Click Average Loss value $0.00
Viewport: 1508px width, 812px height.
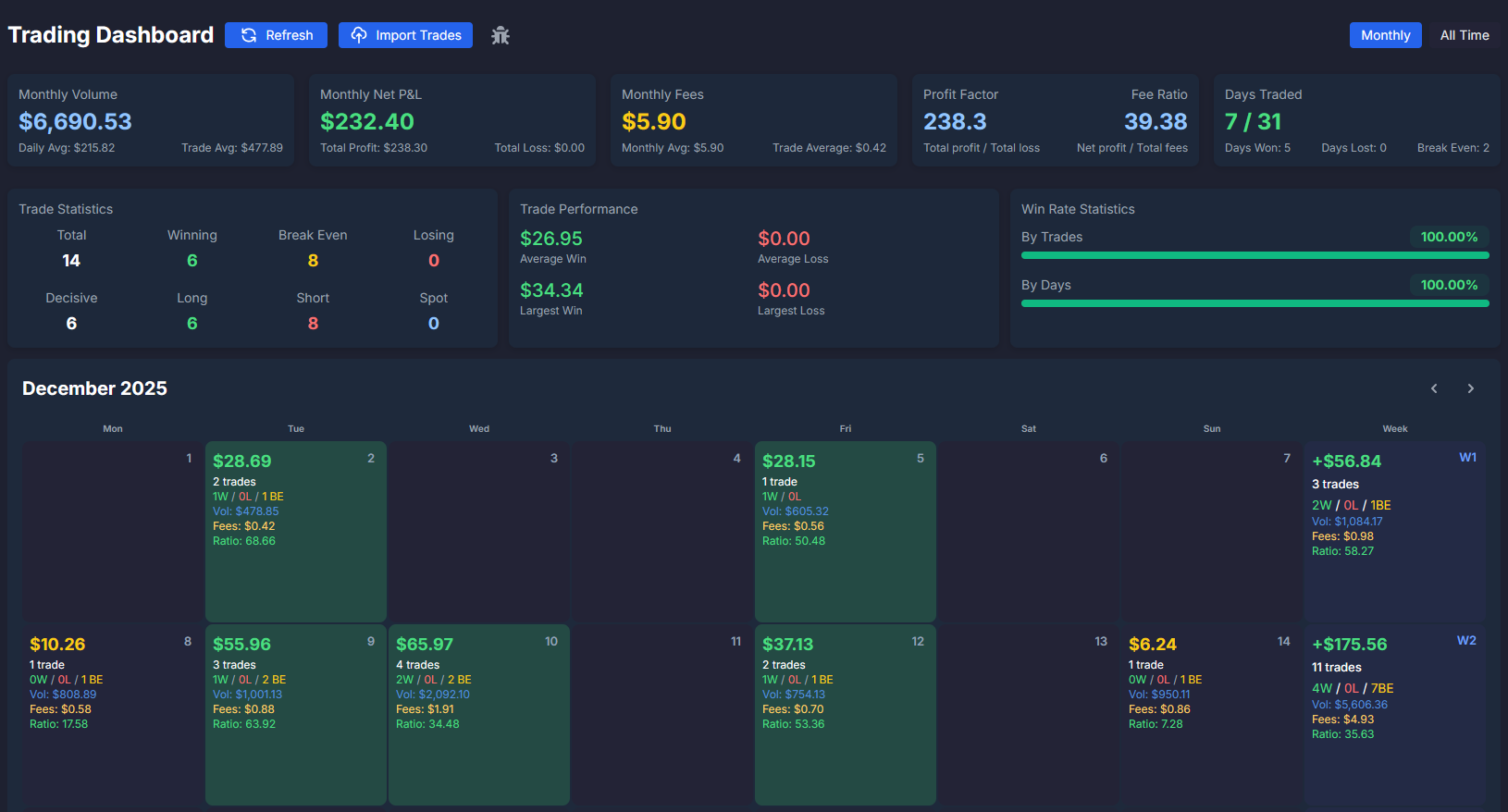pyautogui.click(x=784, y=239)
